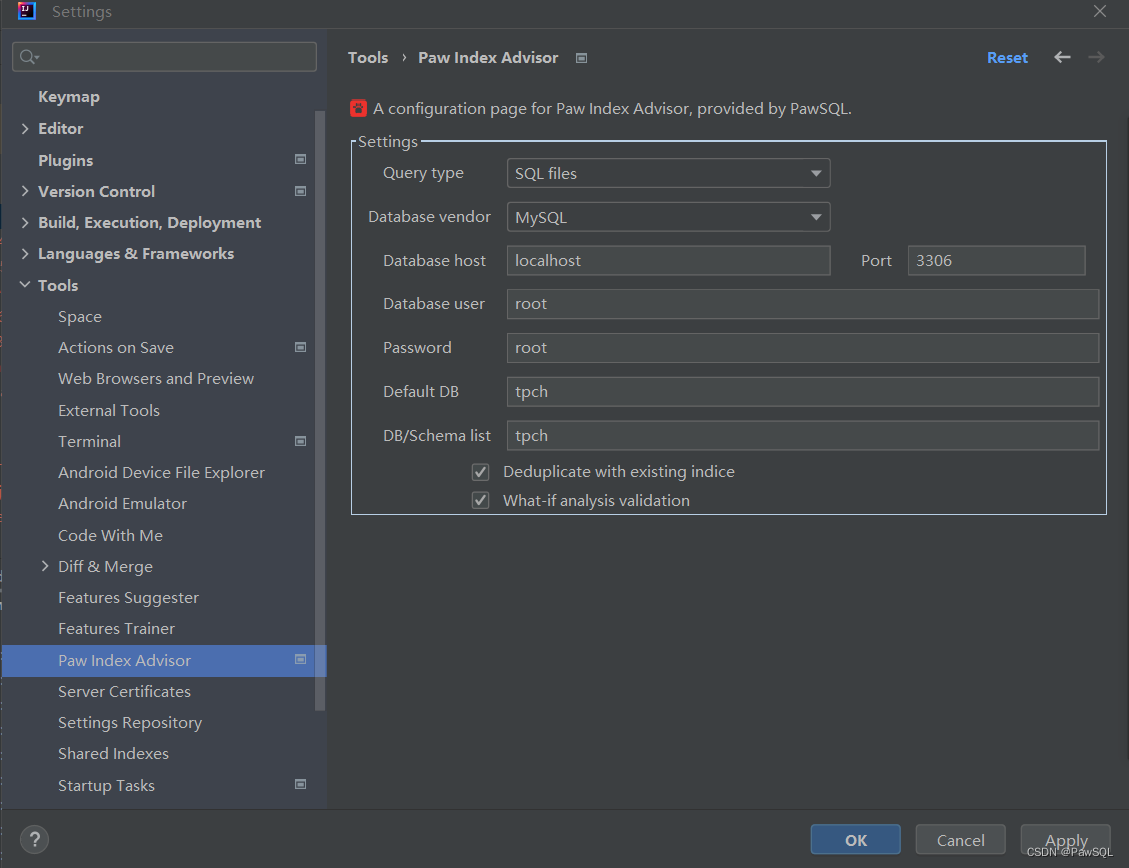The width and height of the screenshot is (1129, 868).
Task: Click the Password field
Action: [803, 348]
